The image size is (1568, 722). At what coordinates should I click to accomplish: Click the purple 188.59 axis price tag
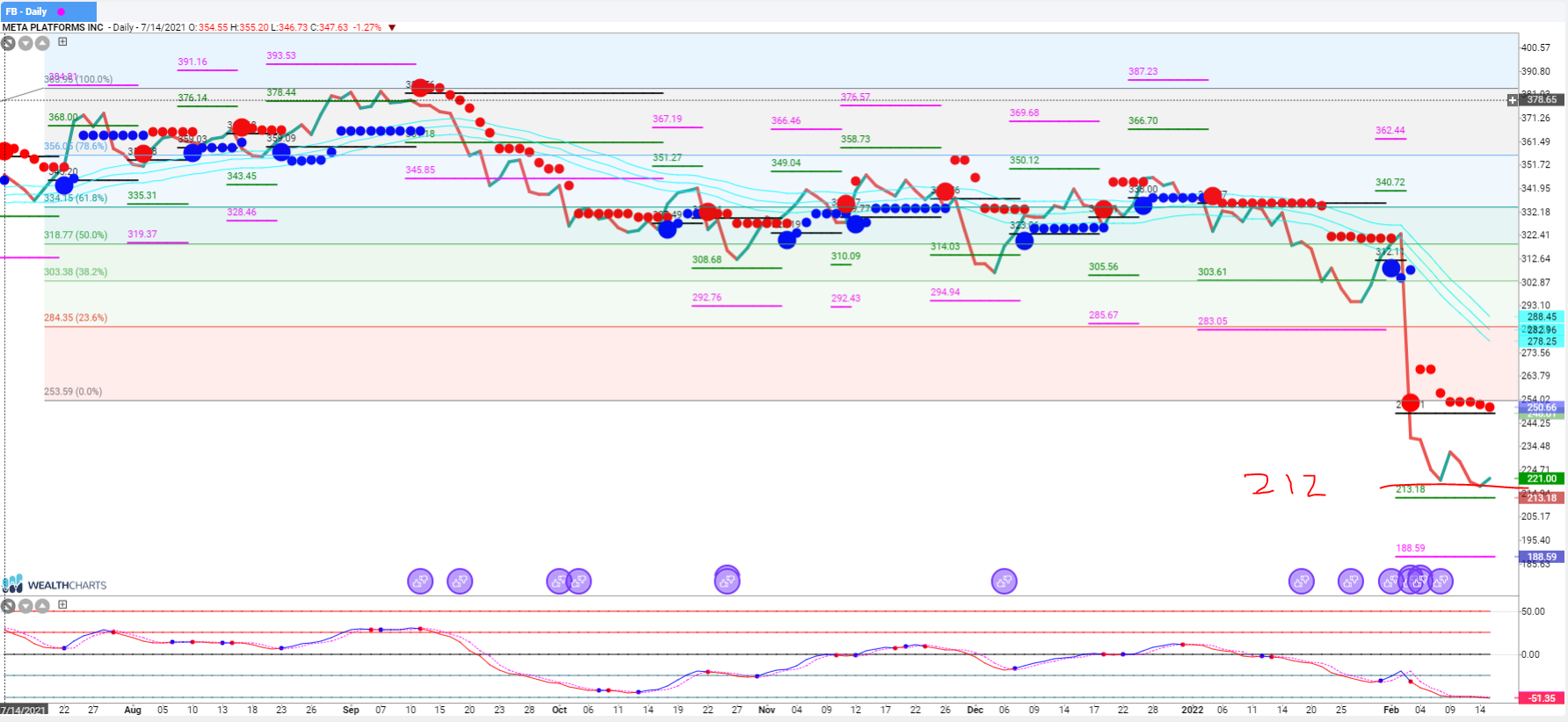(x=1542, y=557)
